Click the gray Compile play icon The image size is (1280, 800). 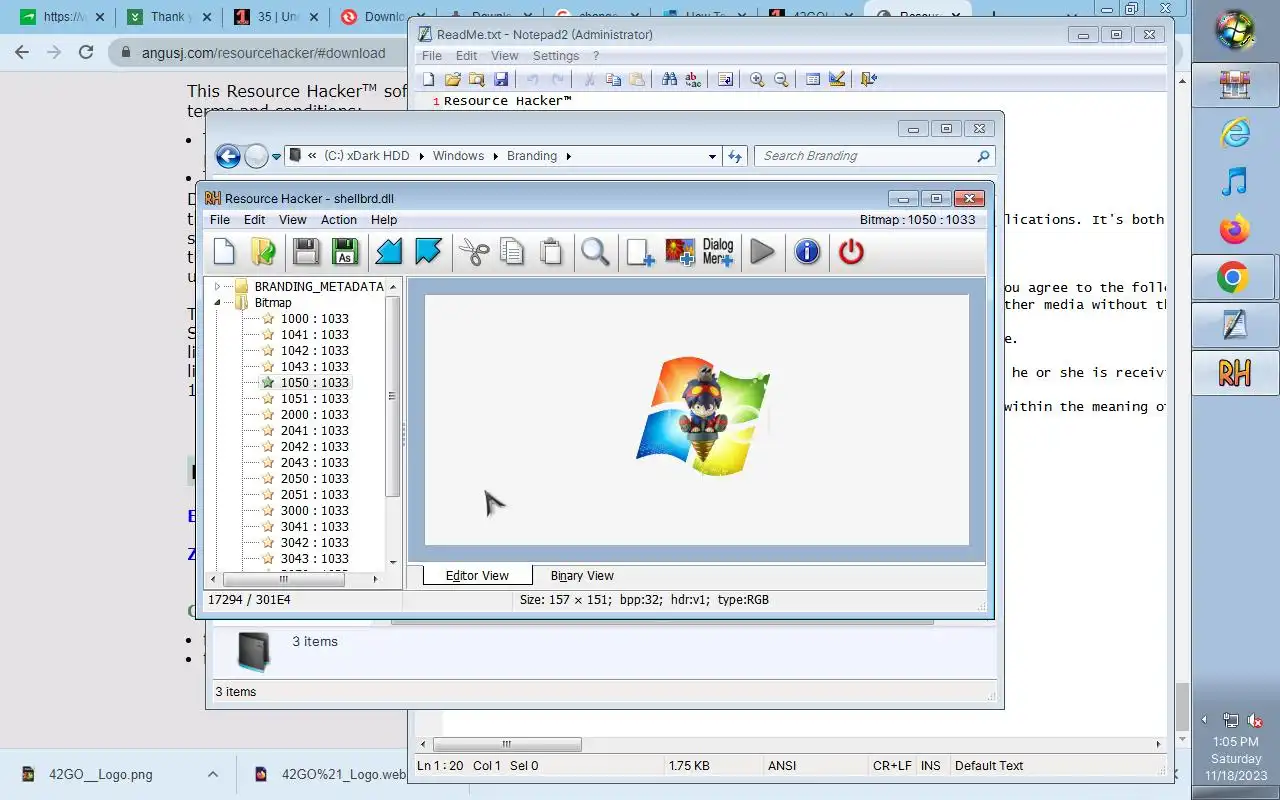(x=762, y=252)
